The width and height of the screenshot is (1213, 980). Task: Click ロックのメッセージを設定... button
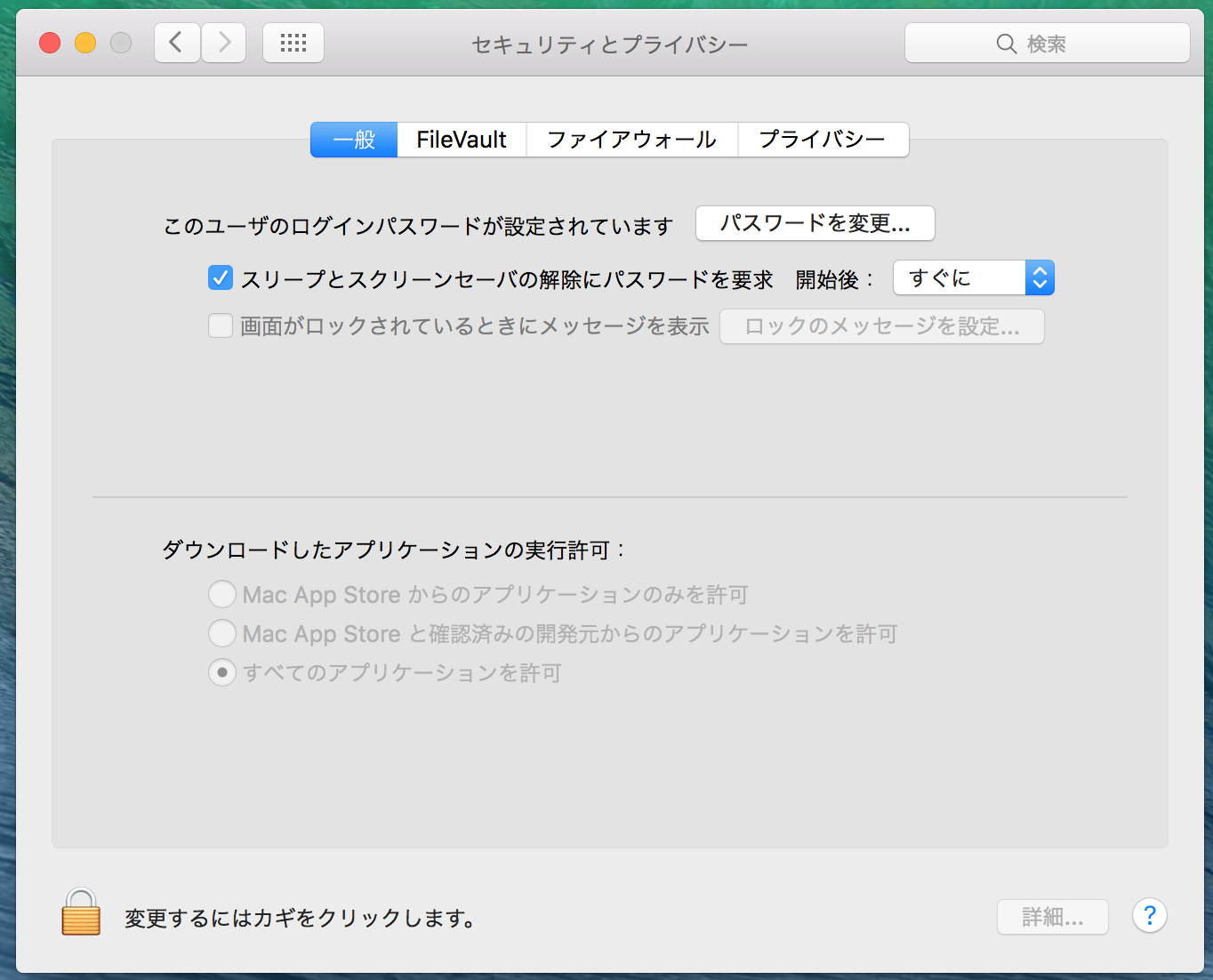(881, 326)
